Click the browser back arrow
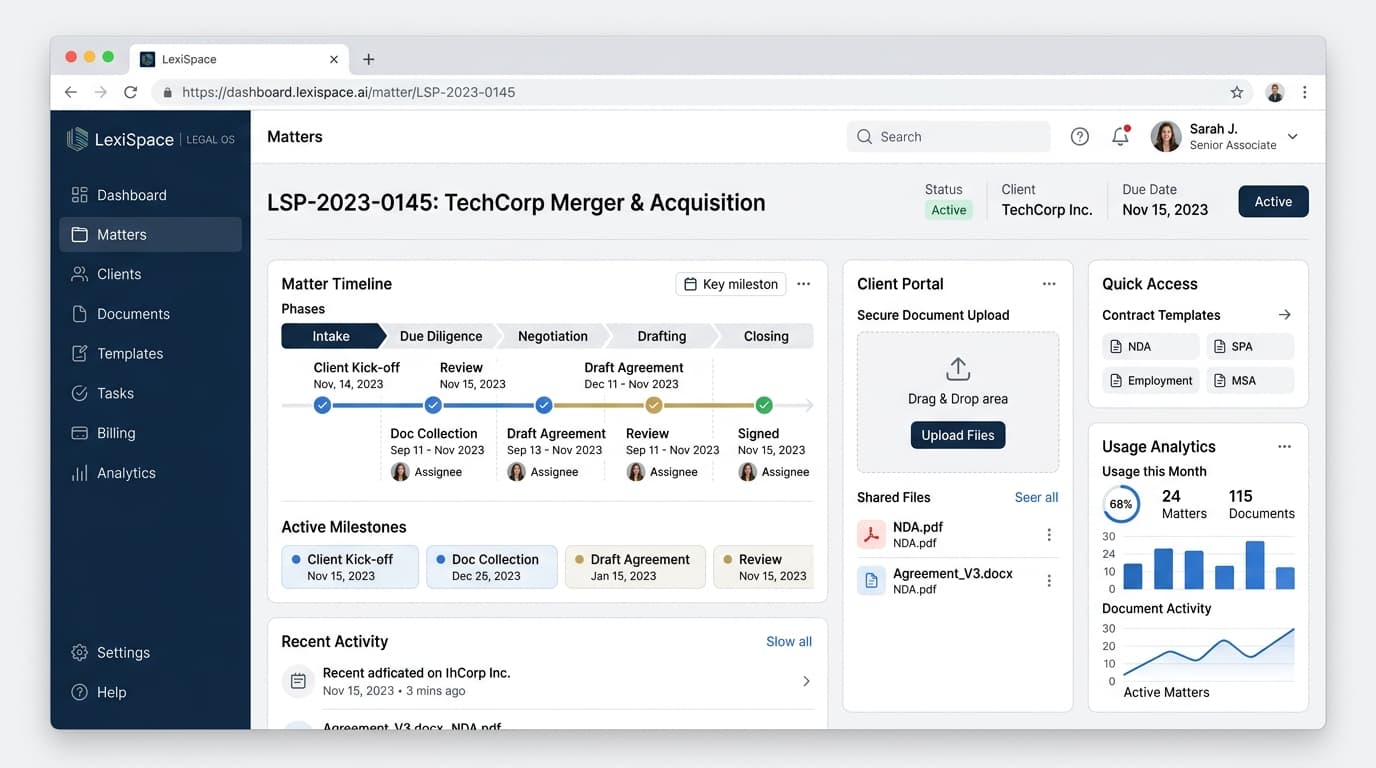 (70, 92)
